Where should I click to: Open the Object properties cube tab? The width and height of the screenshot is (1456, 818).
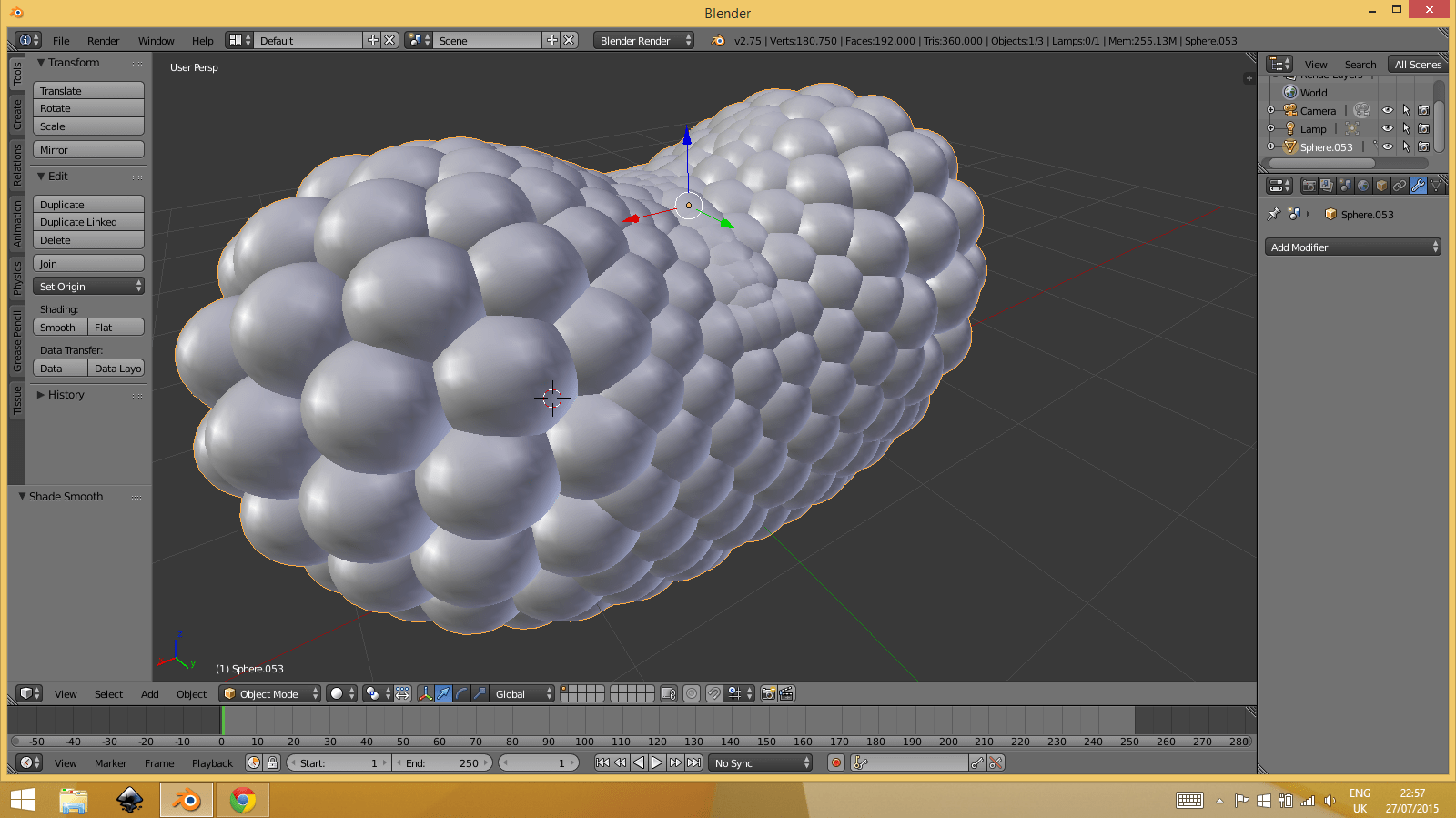(1381, 186)
